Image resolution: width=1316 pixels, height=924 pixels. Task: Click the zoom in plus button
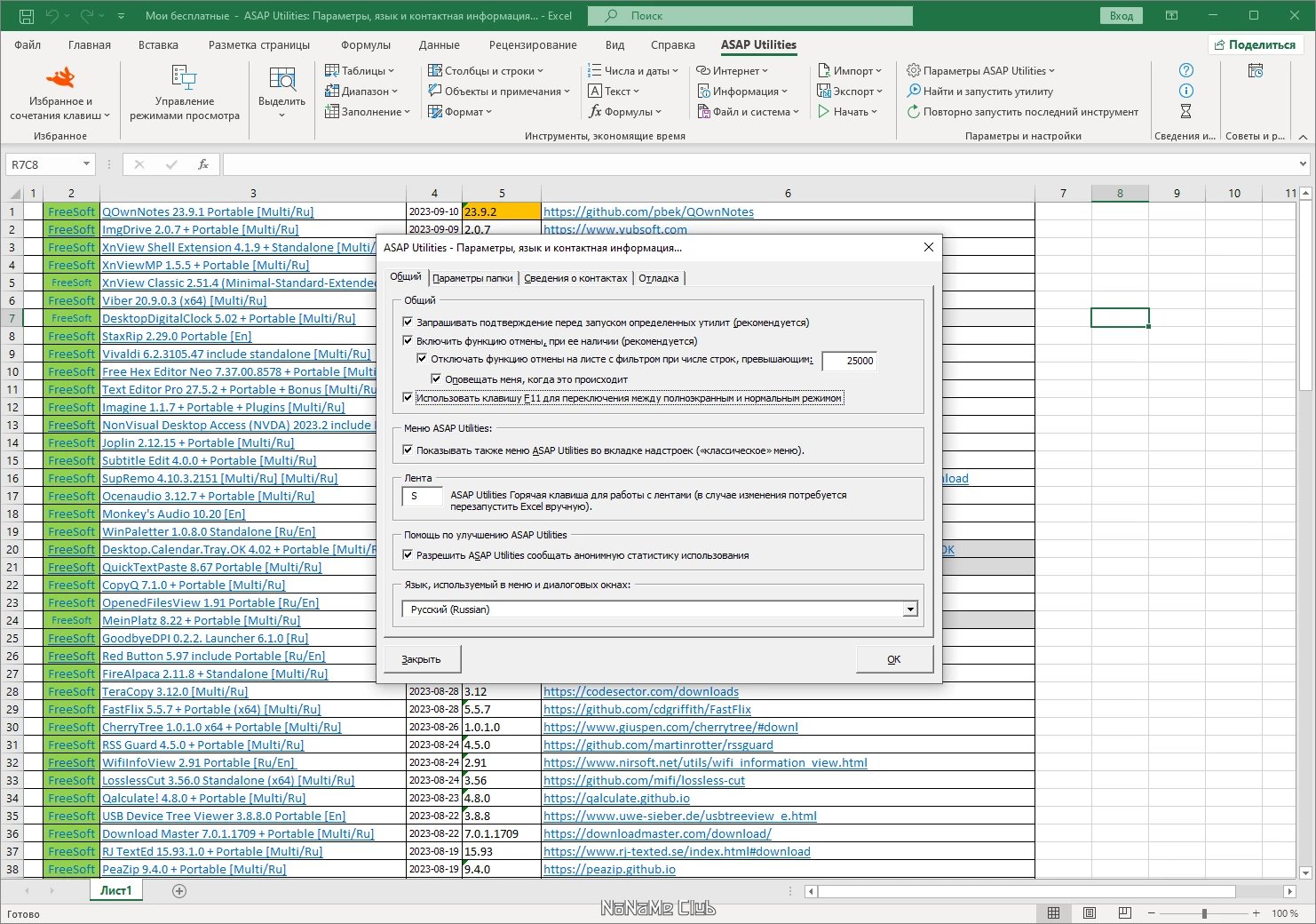[x=1256, y=913]
